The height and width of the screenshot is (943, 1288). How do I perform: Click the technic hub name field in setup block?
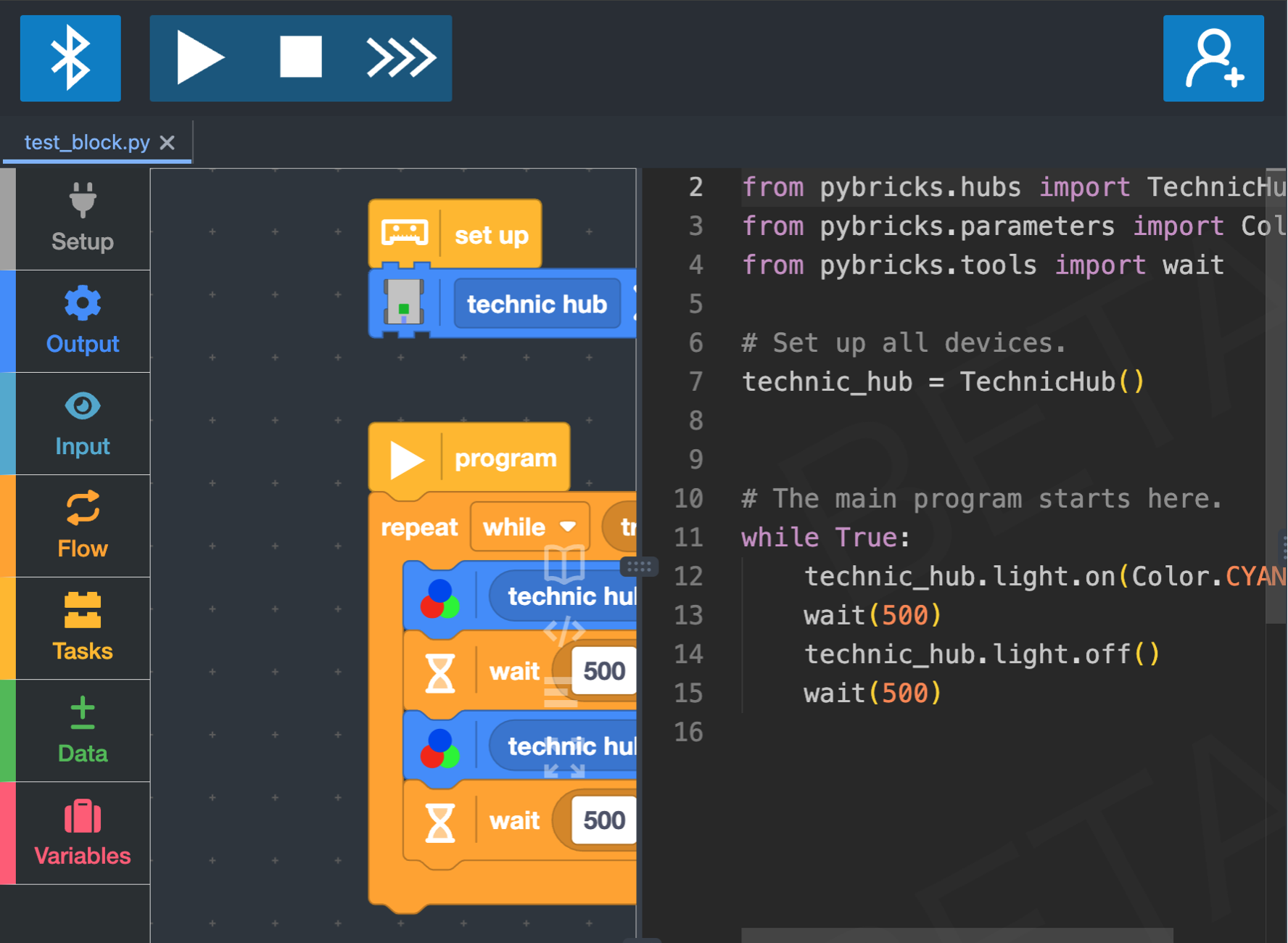[537, 304]
